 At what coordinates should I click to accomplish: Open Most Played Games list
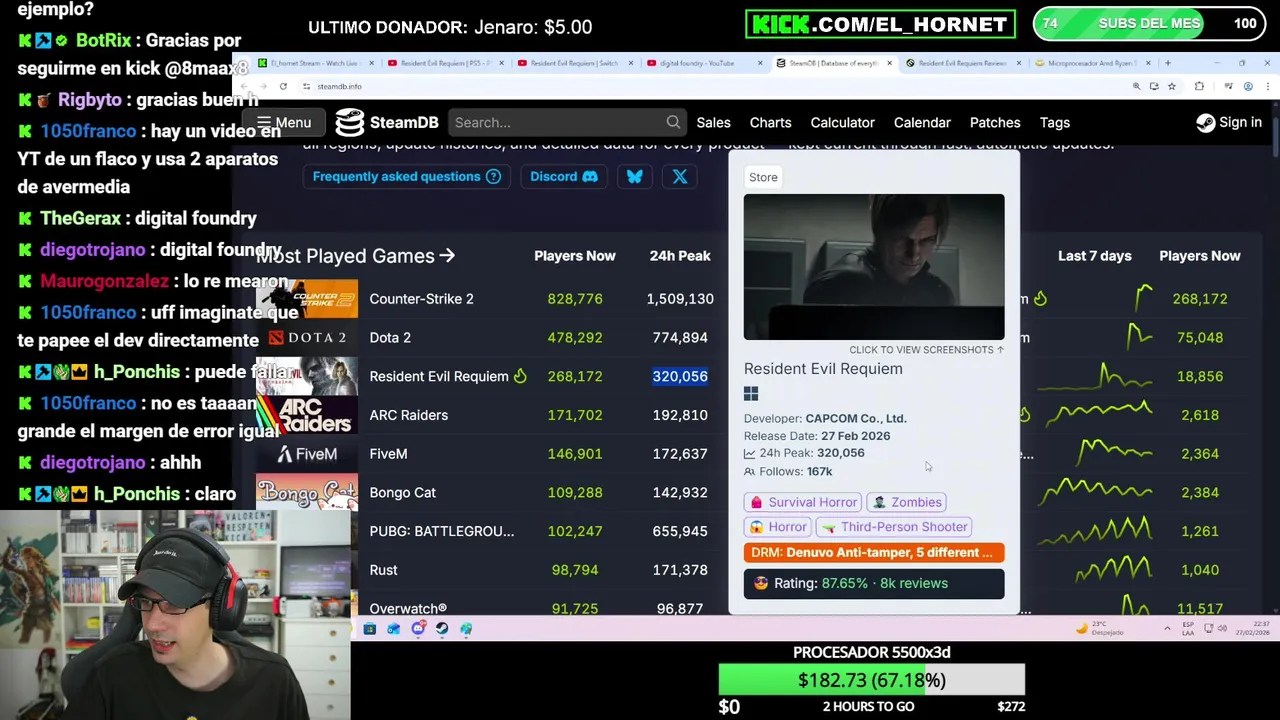(x=355, y=256)
